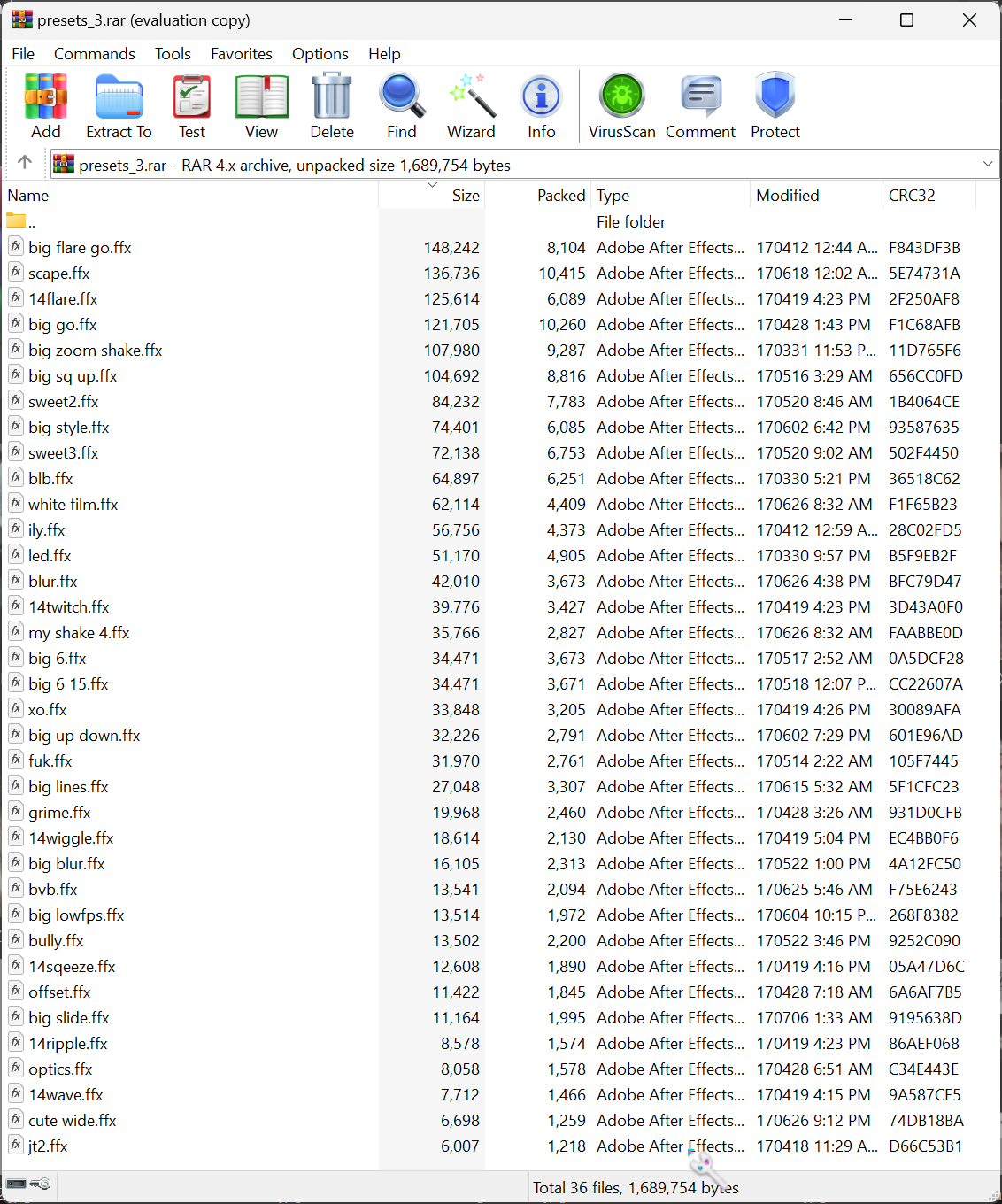Open the Commands menu
The image size is (1002, 1204).
coord(95,54)
